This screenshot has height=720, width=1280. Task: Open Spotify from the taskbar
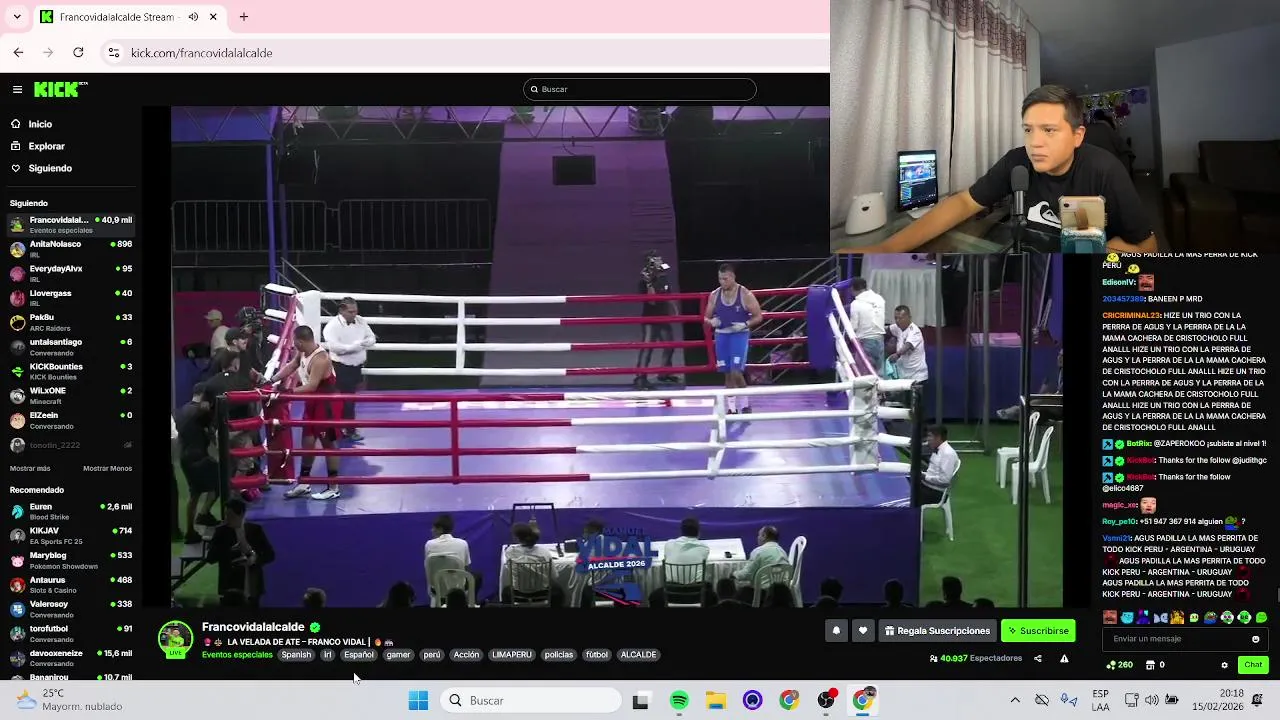[679, 700]
